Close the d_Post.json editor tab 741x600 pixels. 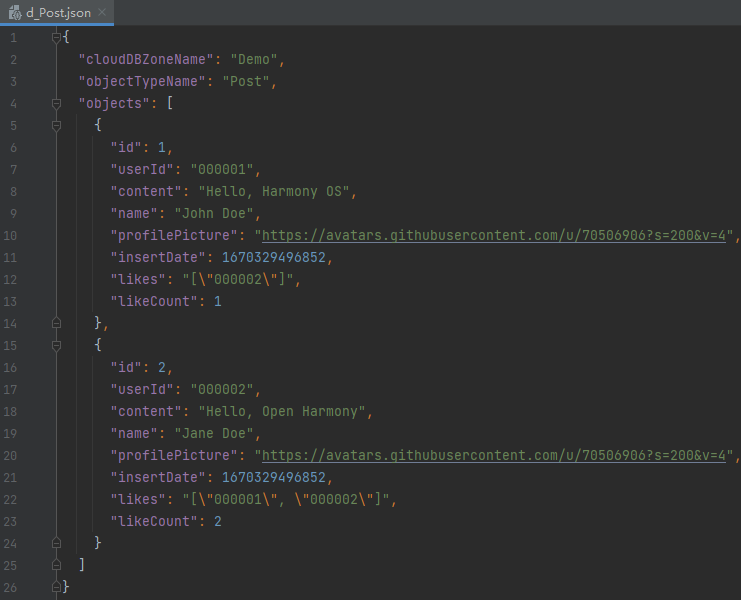click(x=102, y=12)
